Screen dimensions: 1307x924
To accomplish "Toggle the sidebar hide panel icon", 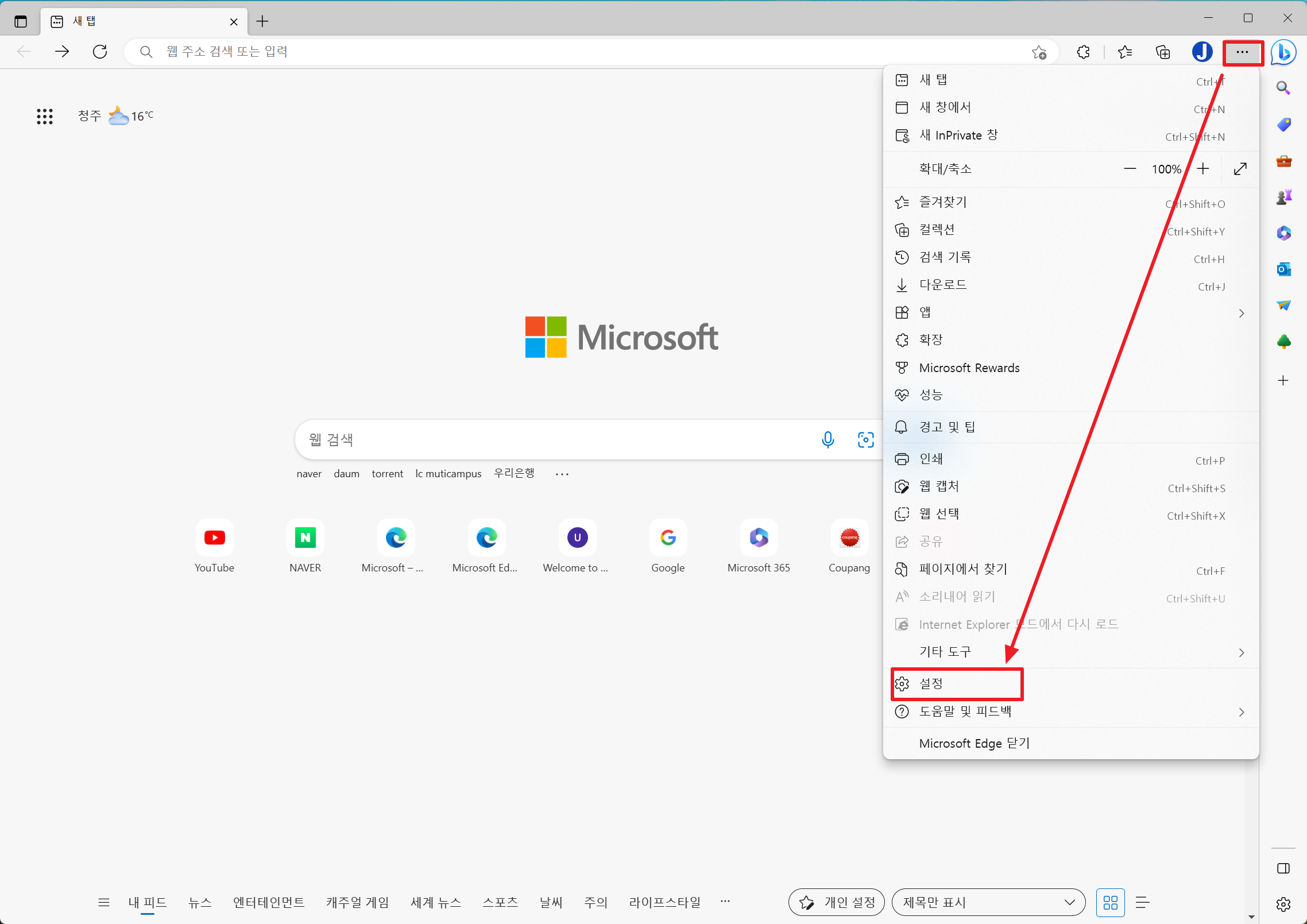I will tap(1283, 868).
